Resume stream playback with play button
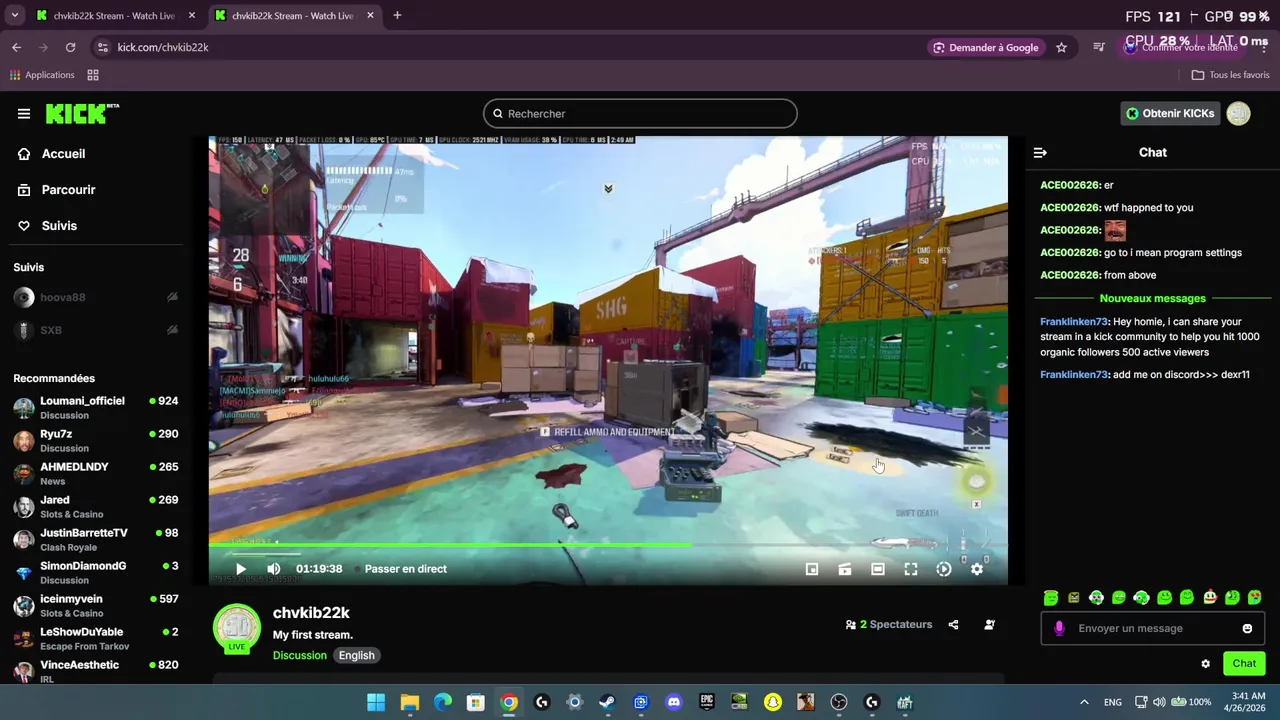 pos(240,569)
